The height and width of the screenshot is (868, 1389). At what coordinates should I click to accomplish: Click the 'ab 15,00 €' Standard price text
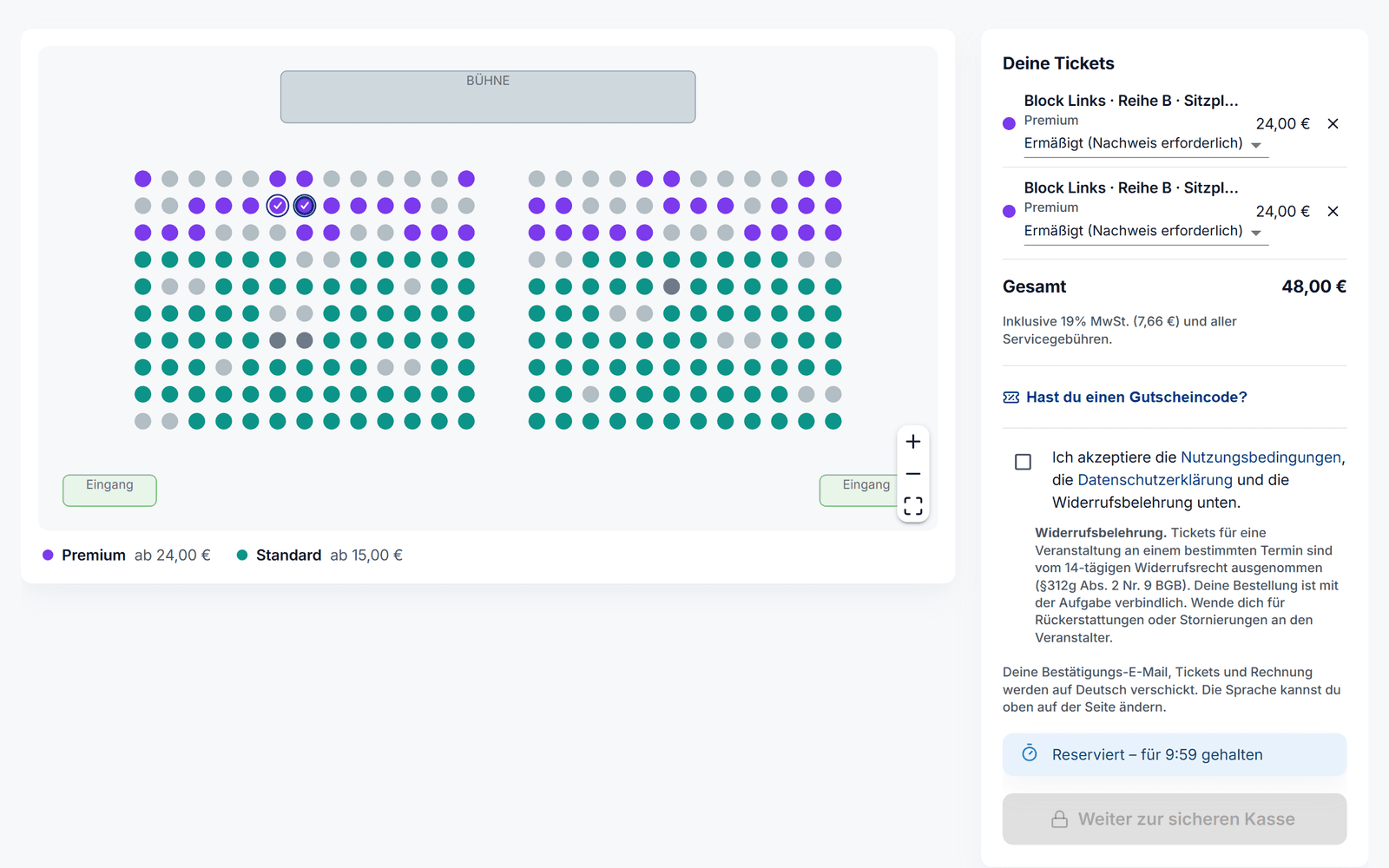366,556
